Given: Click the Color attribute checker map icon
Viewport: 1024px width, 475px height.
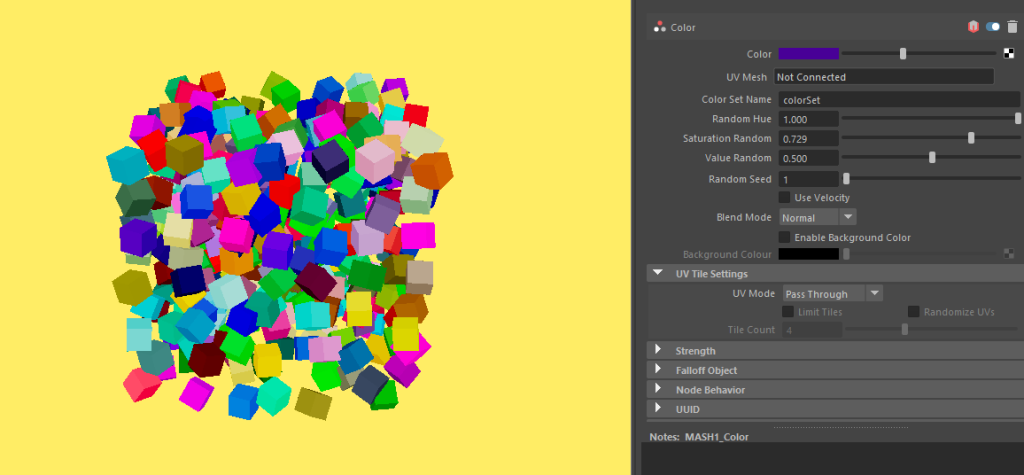Looking at the screenshot, I should [1009, 54].
